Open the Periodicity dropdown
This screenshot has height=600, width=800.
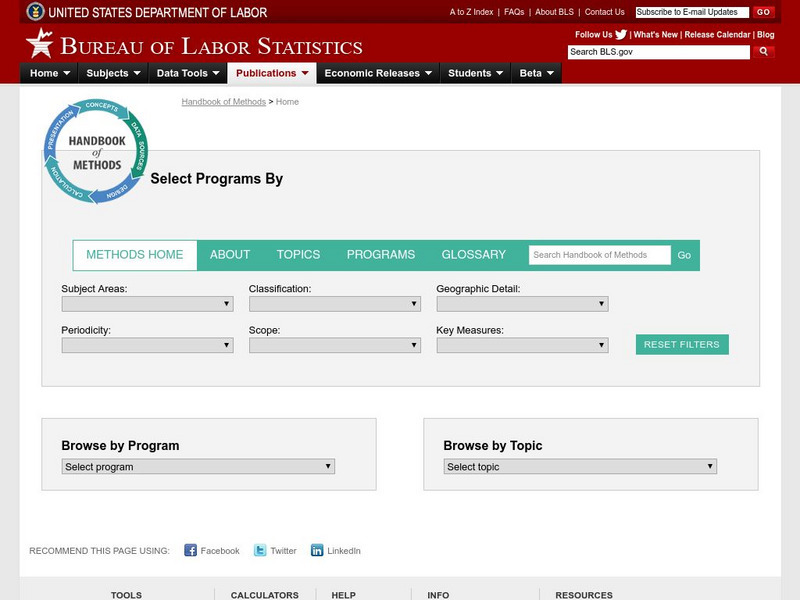click(x=147, y=345)
